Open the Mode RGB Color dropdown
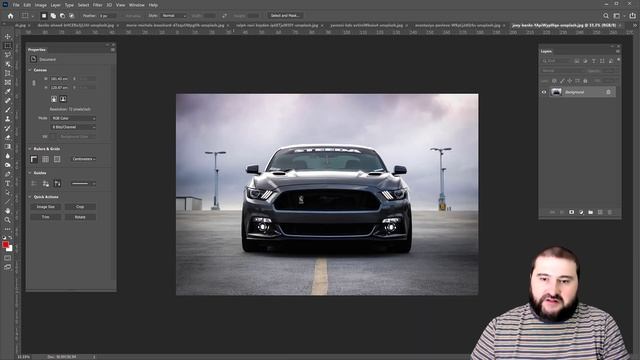Screen dimensions: 640x360 coord(73,118)
